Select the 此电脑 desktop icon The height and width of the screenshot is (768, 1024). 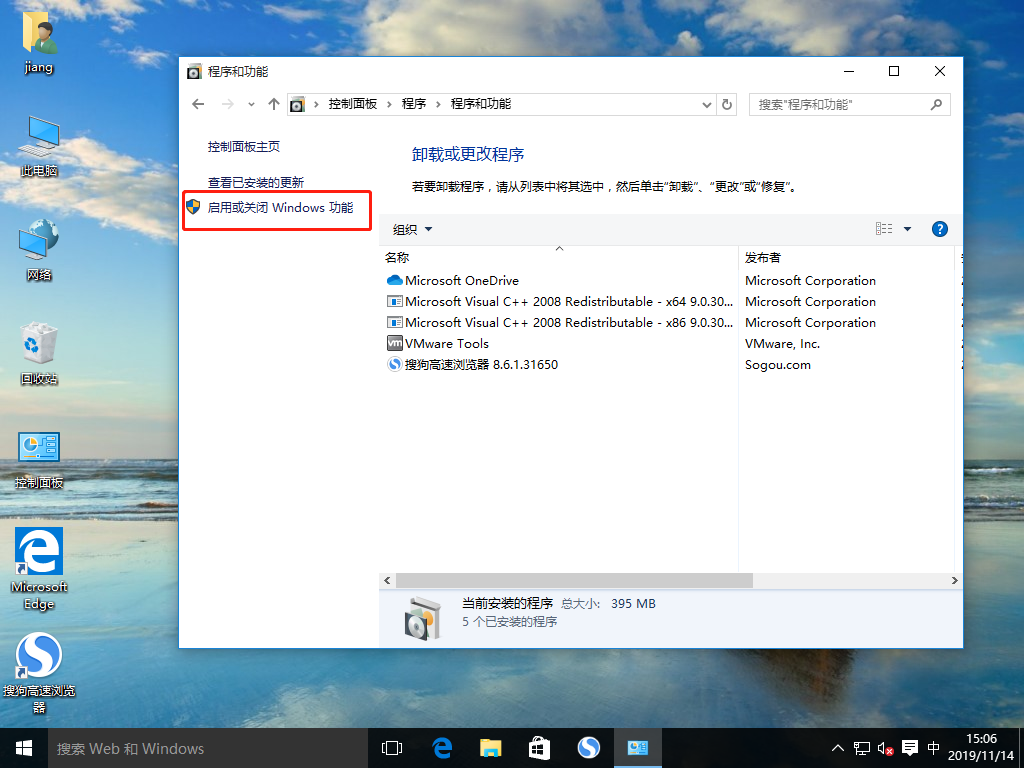tap(39, 146)
